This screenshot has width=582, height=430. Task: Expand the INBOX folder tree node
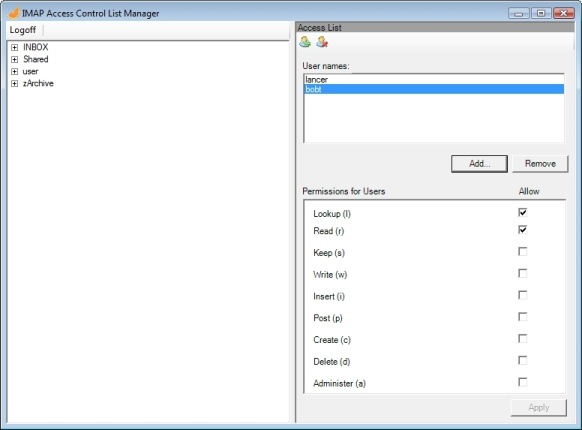pos(14,48)
